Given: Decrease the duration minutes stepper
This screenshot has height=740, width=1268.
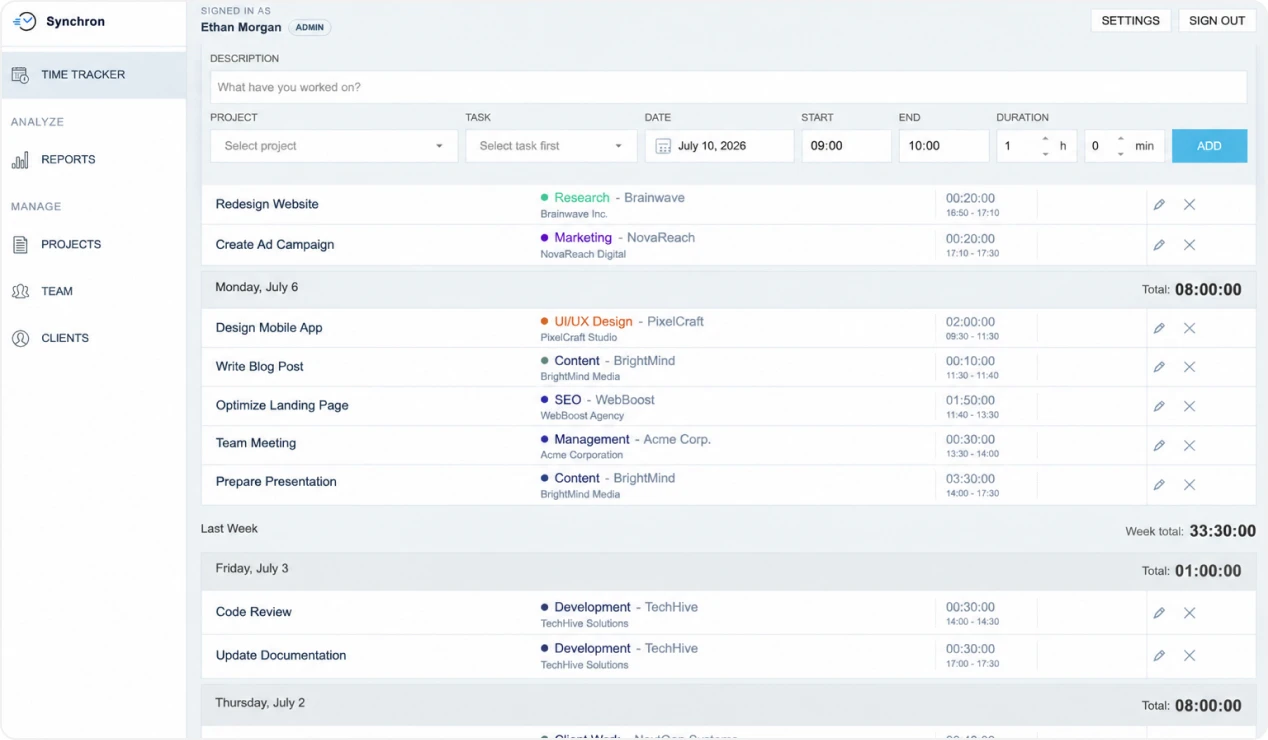Looking at the screenshot, I should (x=1121, y=153).
